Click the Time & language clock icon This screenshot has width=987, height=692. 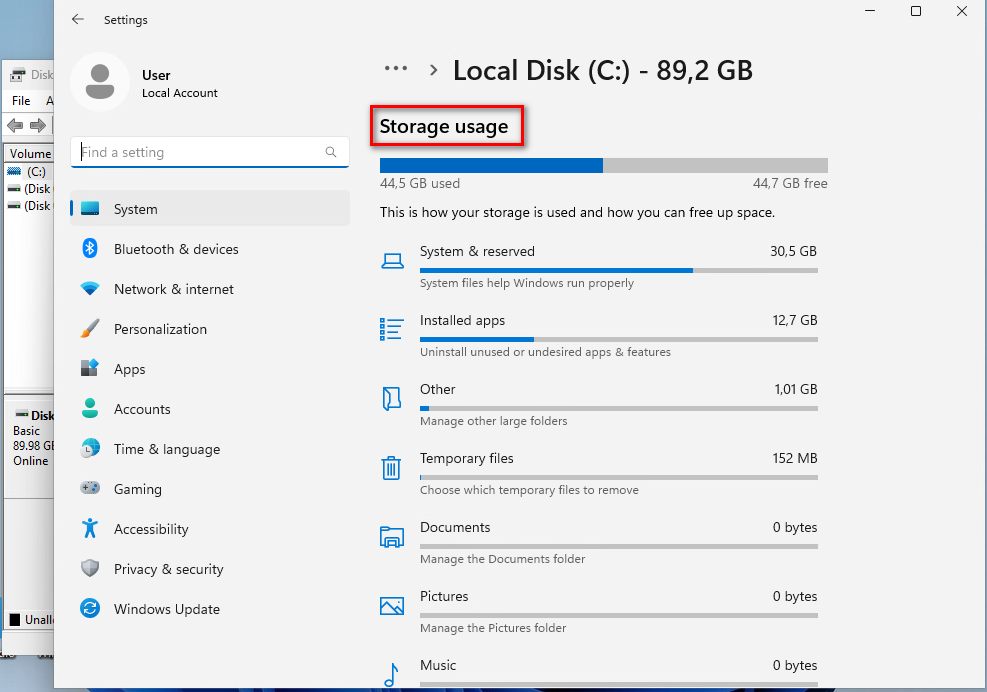(90, 449)
